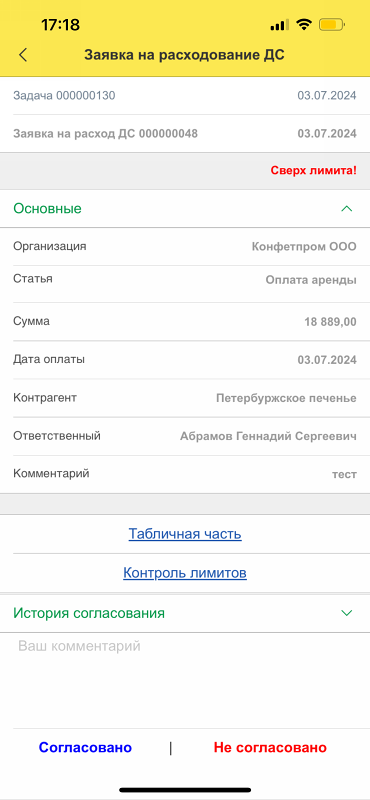
Task: Tap the Контрагент Петербуржское печенье row
Action: point(185,398)
